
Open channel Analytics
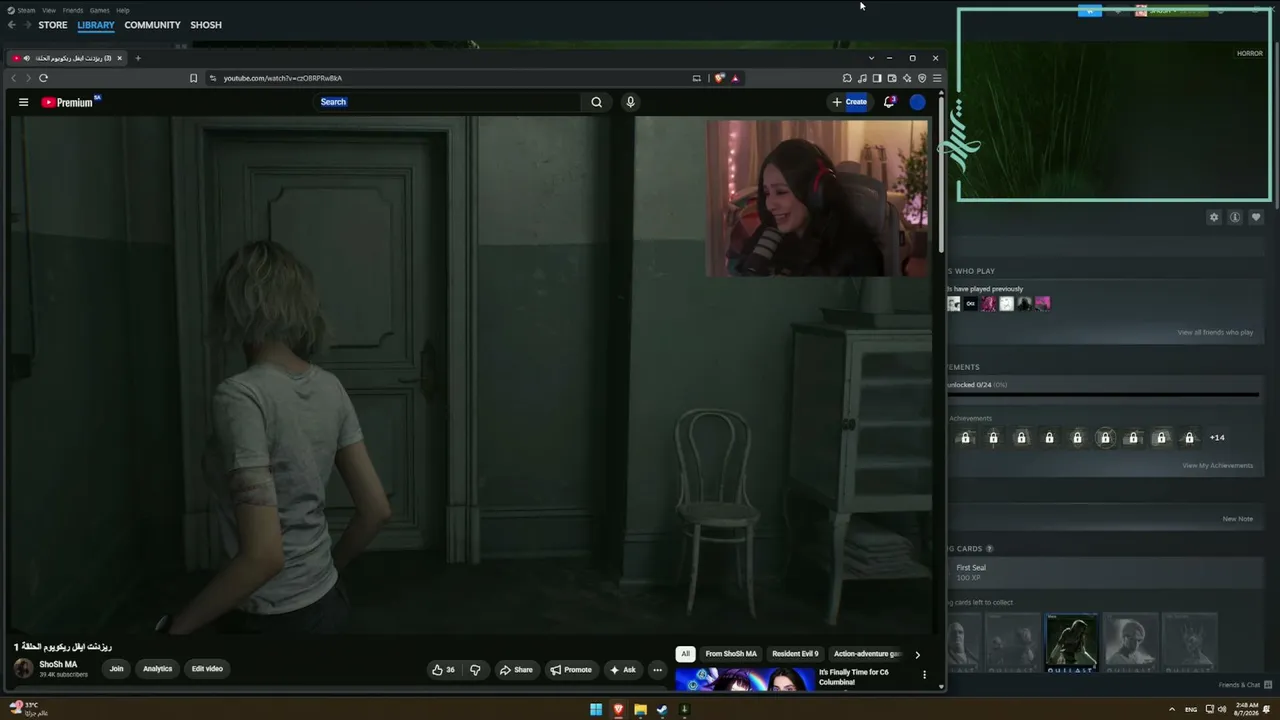click(157, 669)
